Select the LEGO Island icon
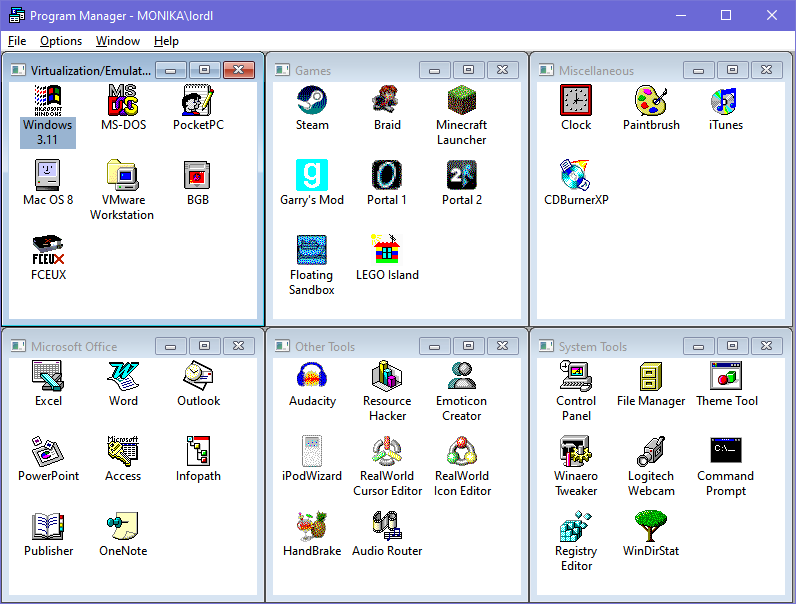The image size is (796, 604). [387, 250]
